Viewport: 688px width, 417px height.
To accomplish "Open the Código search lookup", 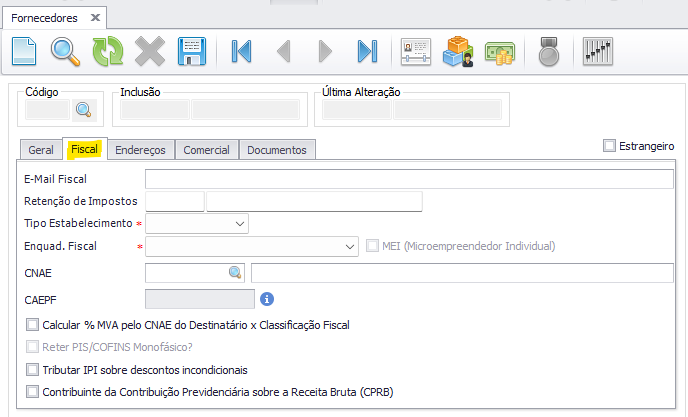I will pos(83,110).
